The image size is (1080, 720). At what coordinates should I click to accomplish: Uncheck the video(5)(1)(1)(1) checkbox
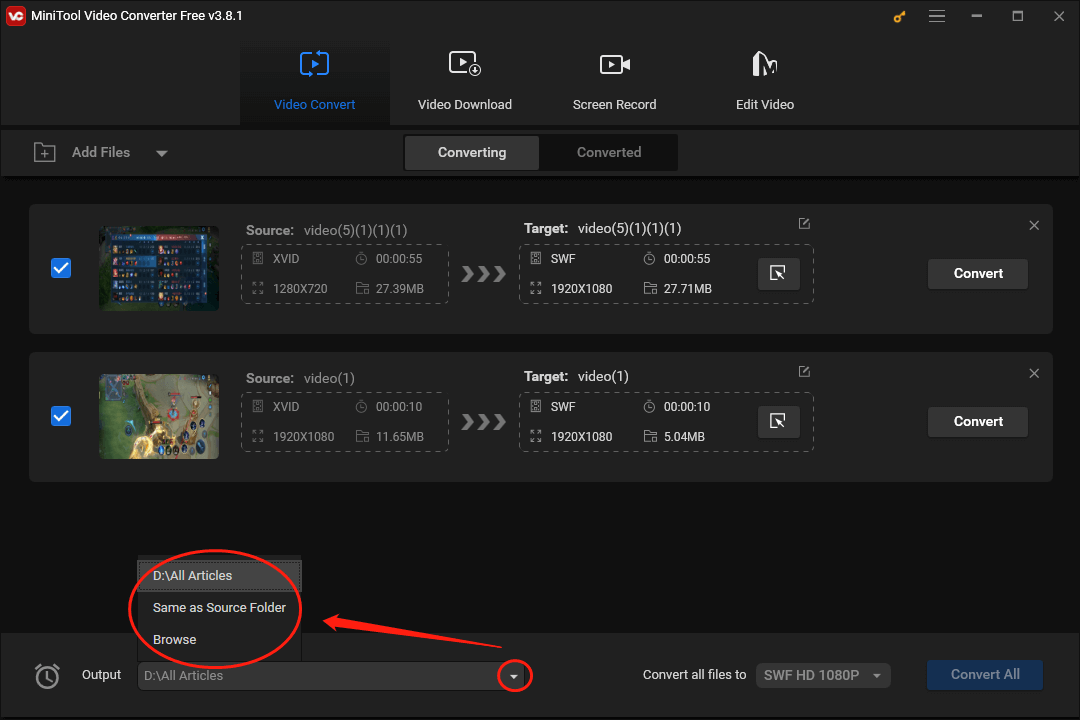point(61,268)
